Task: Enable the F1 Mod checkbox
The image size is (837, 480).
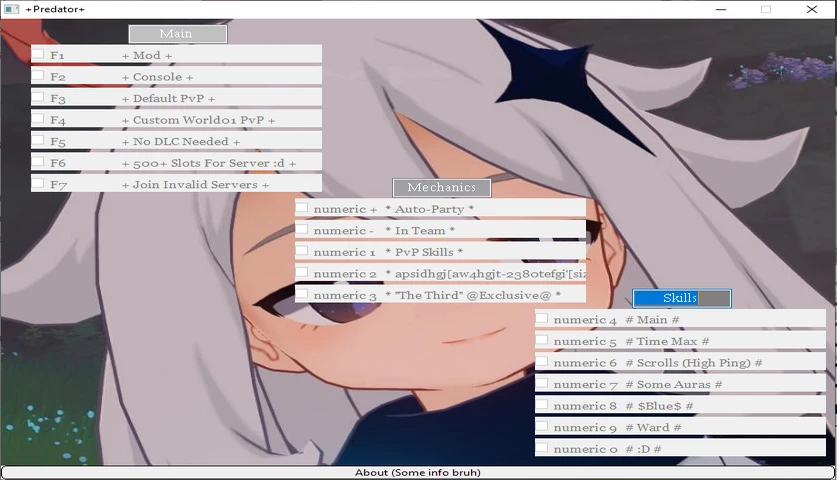Action: click(38, 53)
